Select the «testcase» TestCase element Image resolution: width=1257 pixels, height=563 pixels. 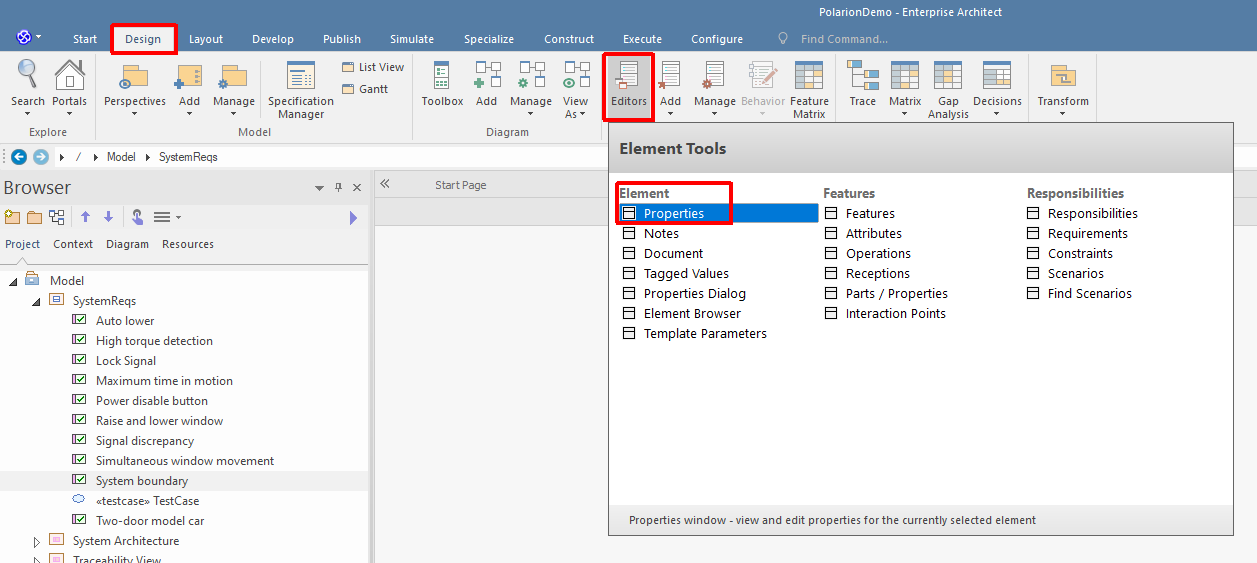[x=147, y=501]
